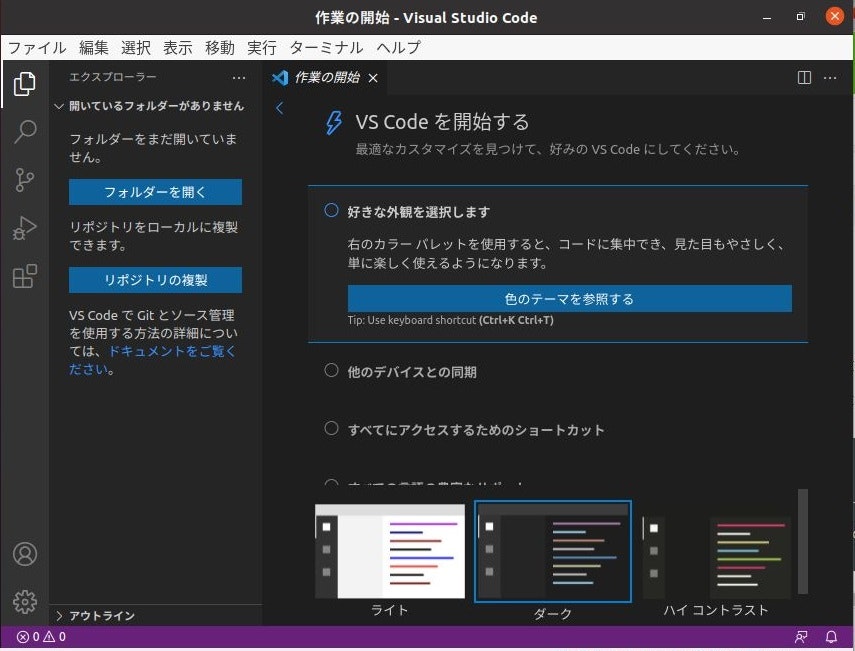Close the Visual Studio Code window
The height and width of the screenshot is (651, 855).
pyautogui.click(x=834, y=16)
